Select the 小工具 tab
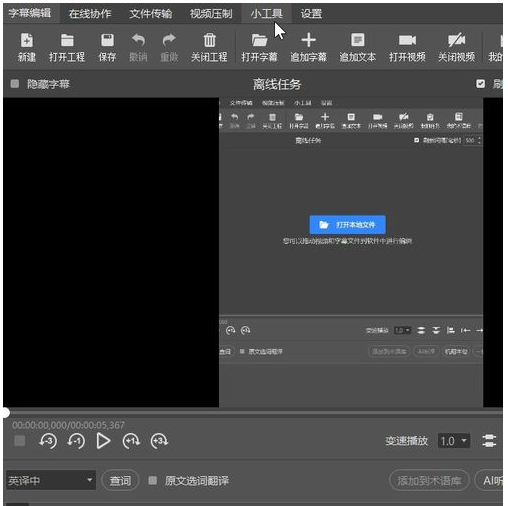 coord(267,14)
